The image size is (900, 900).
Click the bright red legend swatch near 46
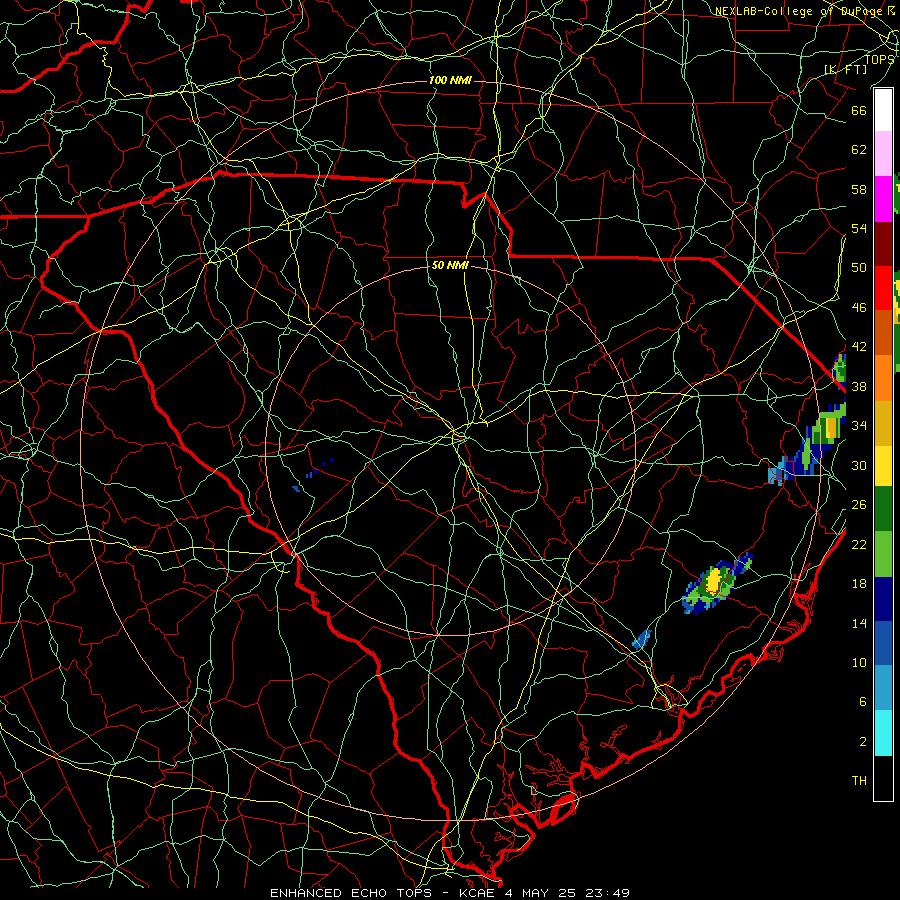click(x=883, y=288)
